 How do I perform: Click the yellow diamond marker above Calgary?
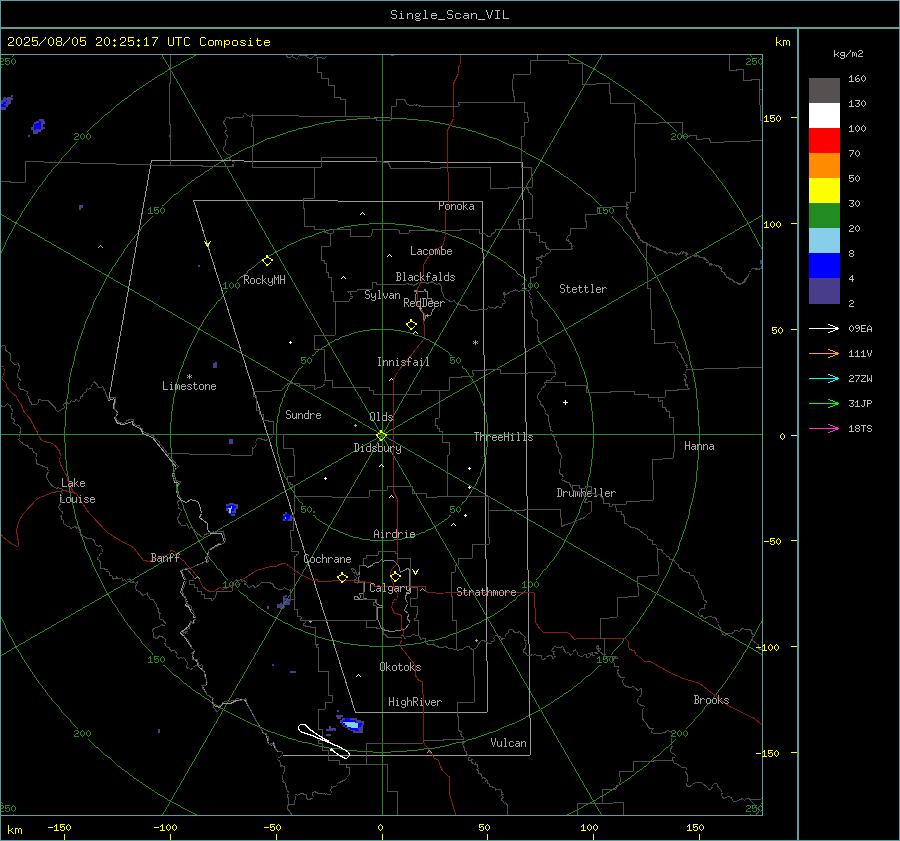point(395,576)
